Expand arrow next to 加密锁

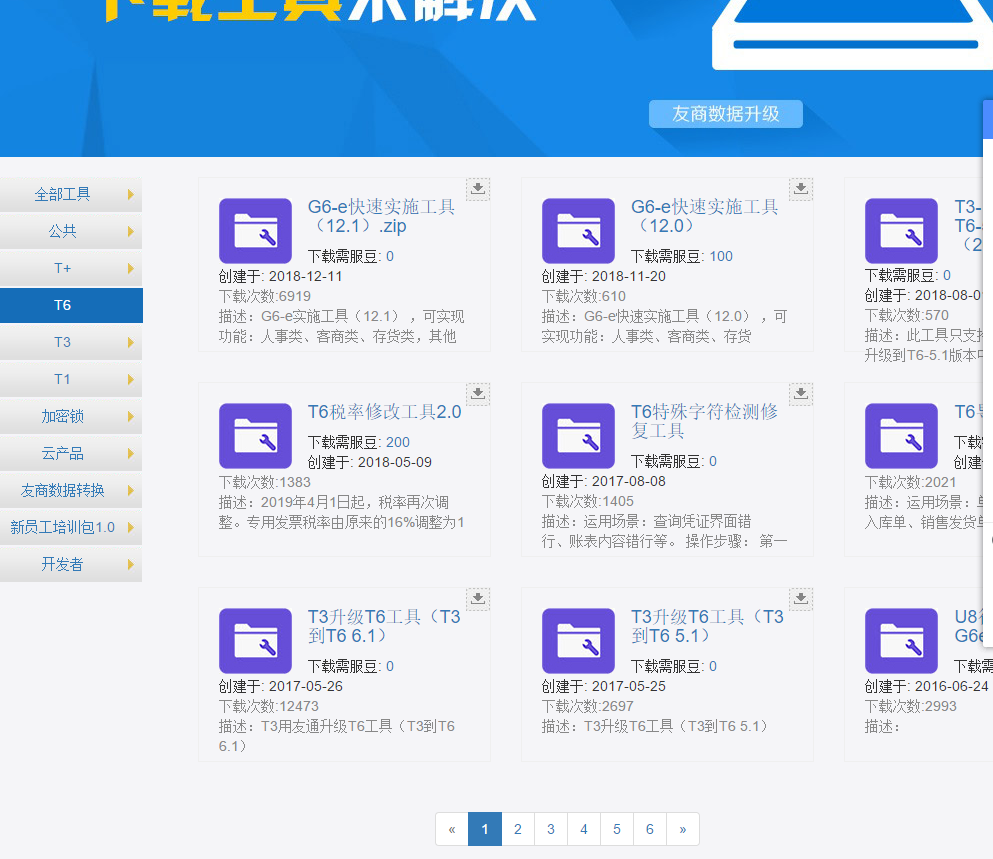(130, 416)
